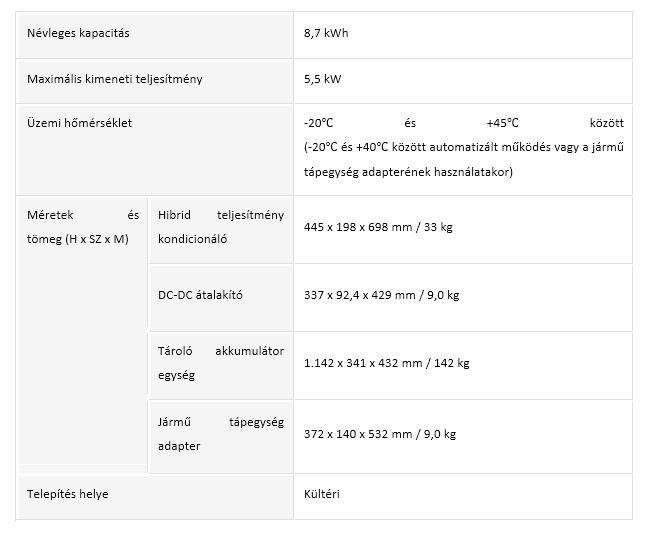Click the Hibrid teljesítmény kondicionáló cell
The height and width of the screenshot is (539, 657).
coord(220,227)
